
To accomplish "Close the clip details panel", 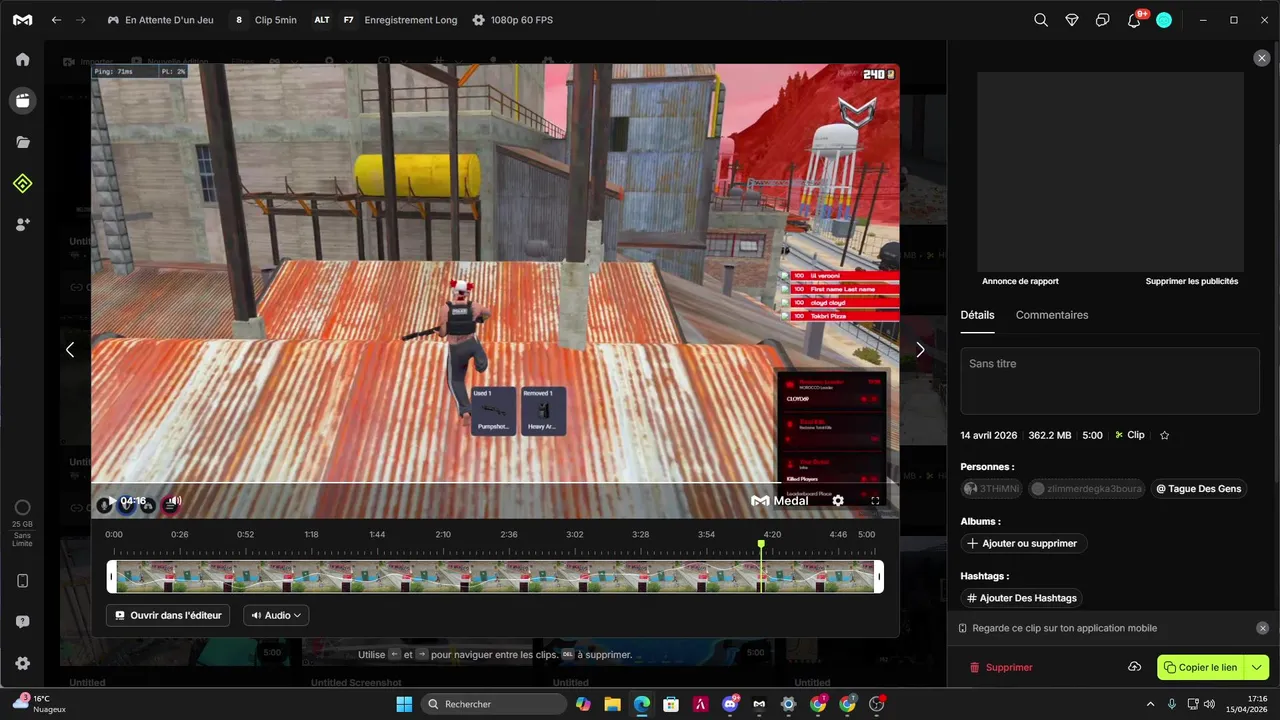I will tap(1262, 59).
